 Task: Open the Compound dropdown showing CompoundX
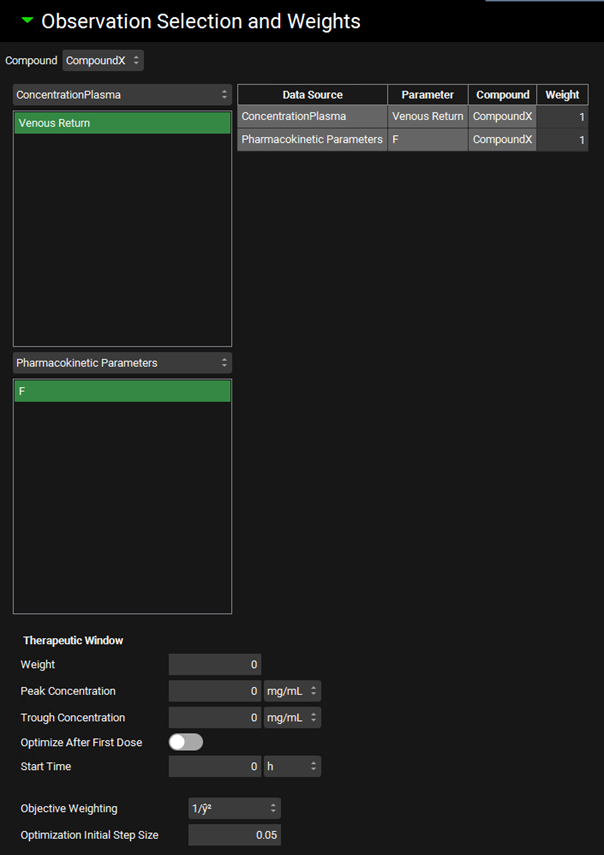103,61
